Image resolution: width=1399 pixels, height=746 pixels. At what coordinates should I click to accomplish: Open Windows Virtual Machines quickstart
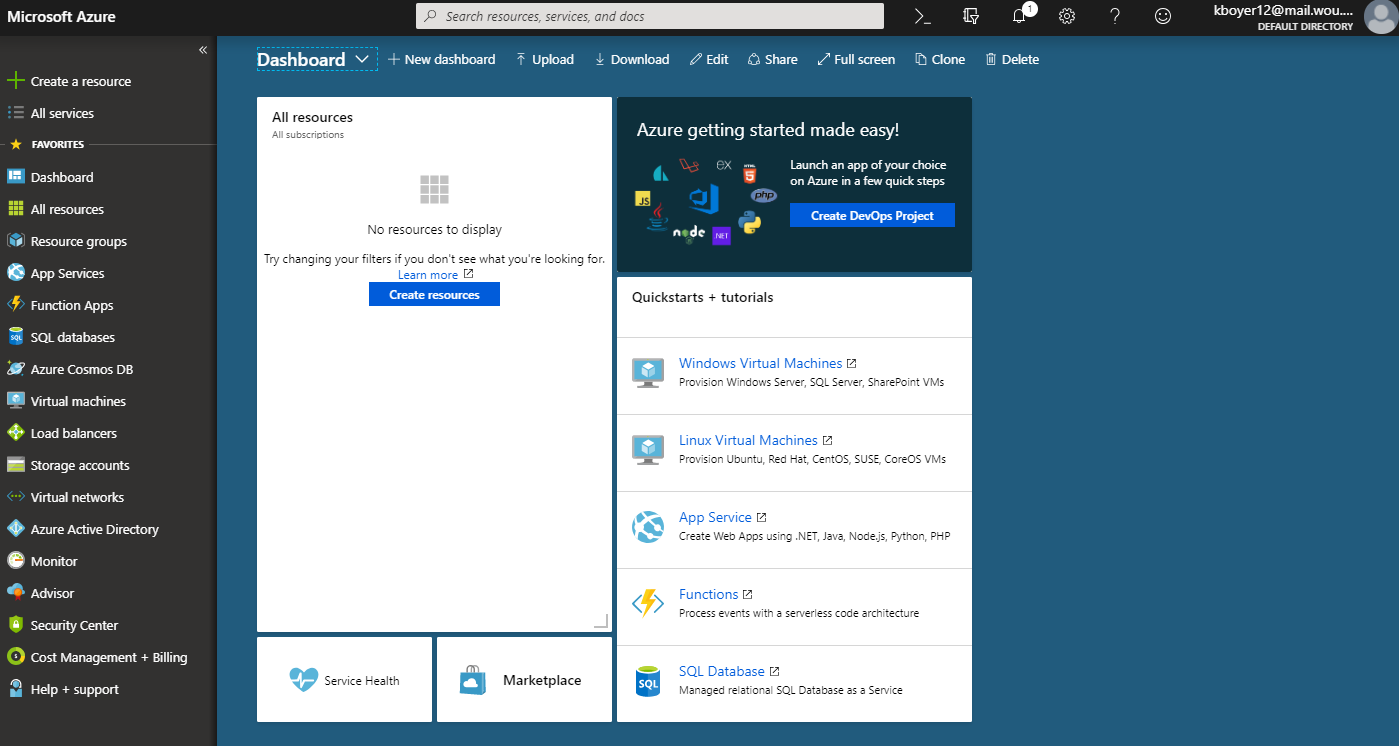[760, 363]
